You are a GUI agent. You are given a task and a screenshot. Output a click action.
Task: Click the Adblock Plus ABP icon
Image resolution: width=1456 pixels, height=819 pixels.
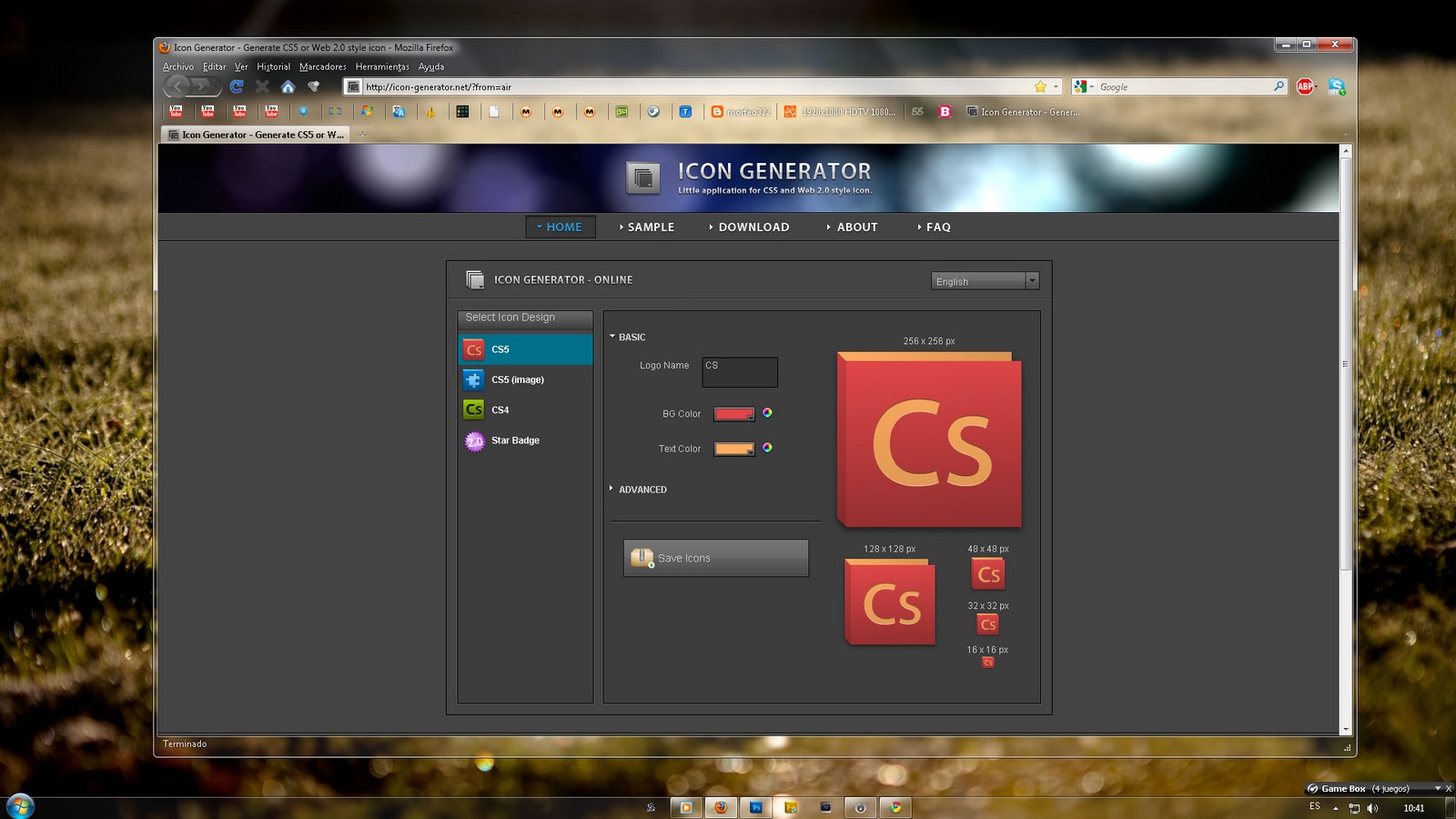[1306, 86]
